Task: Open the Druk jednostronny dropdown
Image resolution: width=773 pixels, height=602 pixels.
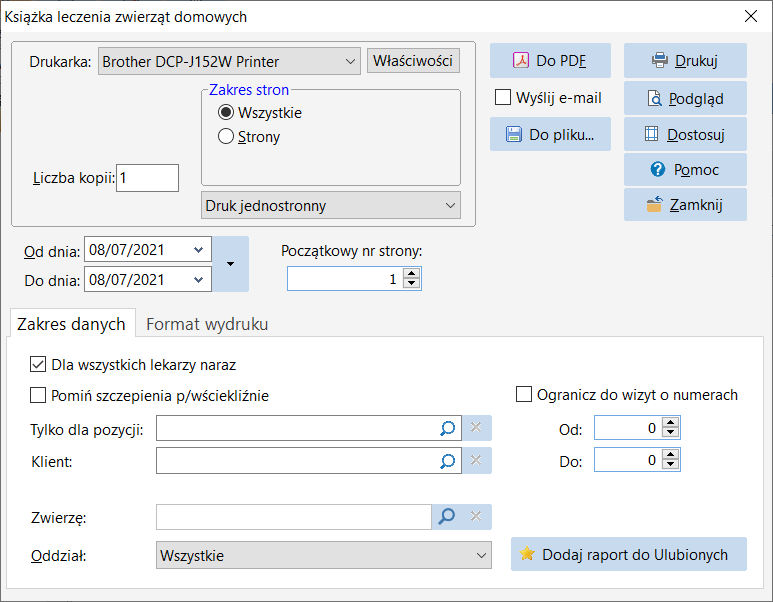Action: click(x=331, y=205)
